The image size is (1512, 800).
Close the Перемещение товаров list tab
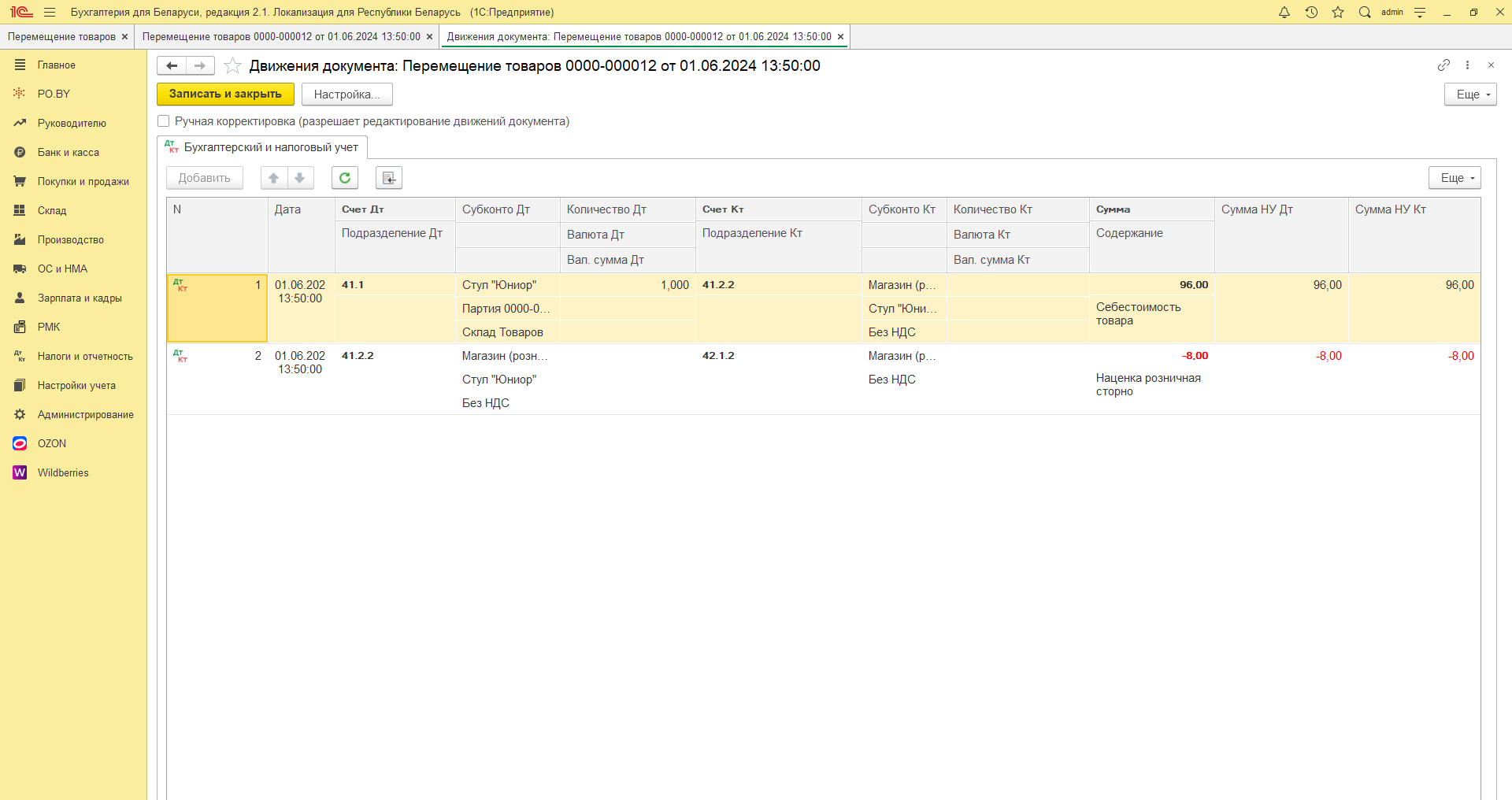pos(124,37)
